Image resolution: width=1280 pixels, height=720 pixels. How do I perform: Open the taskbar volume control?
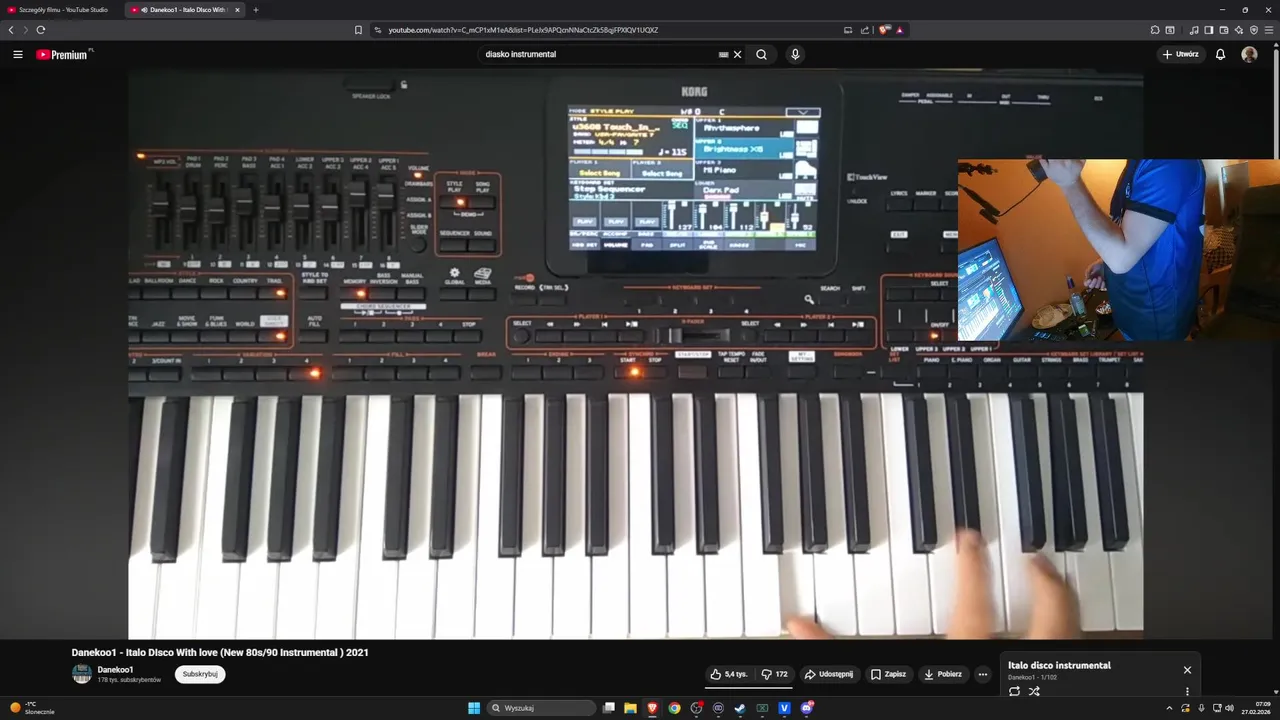coord(1229,708)
